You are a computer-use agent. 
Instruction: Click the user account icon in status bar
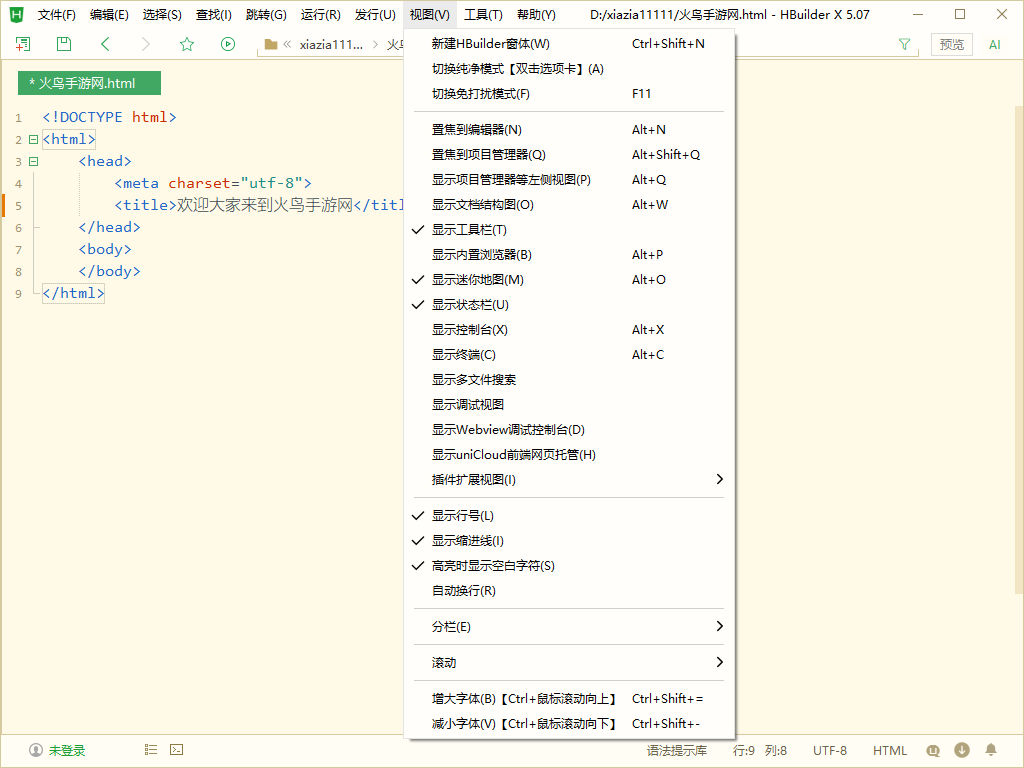36,750
